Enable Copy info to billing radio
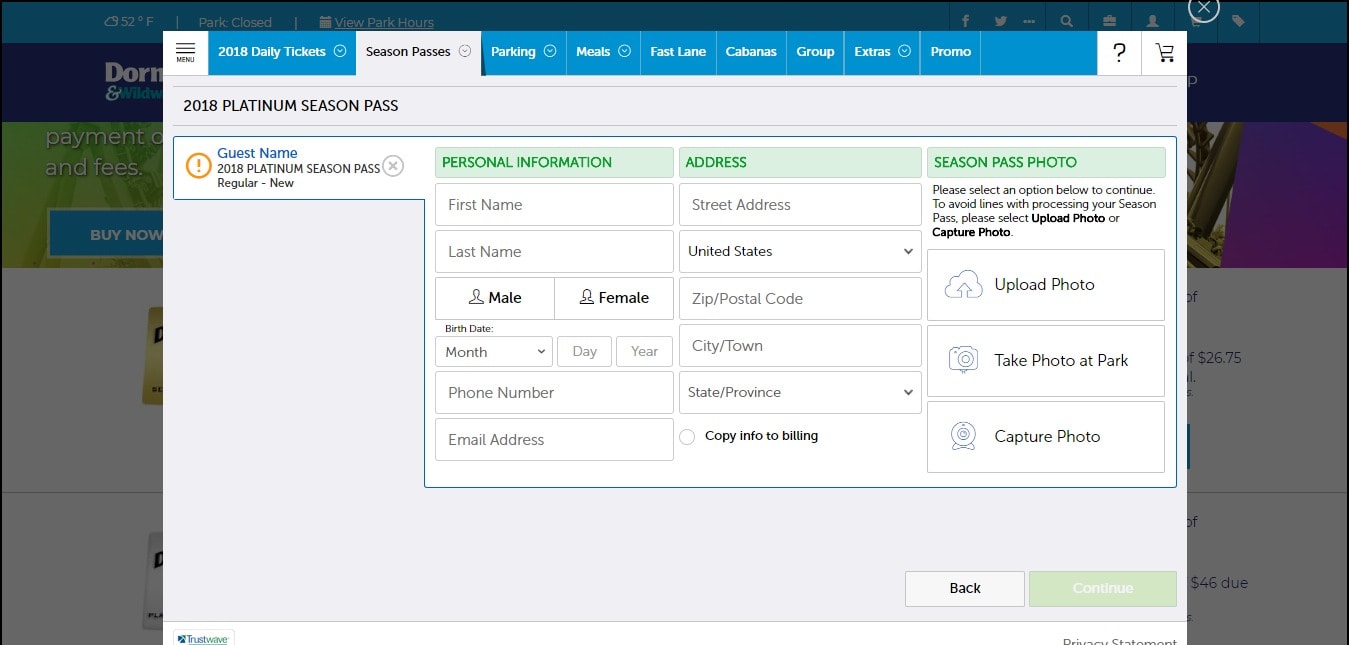 pyautogui.click(x=687, y=436)
